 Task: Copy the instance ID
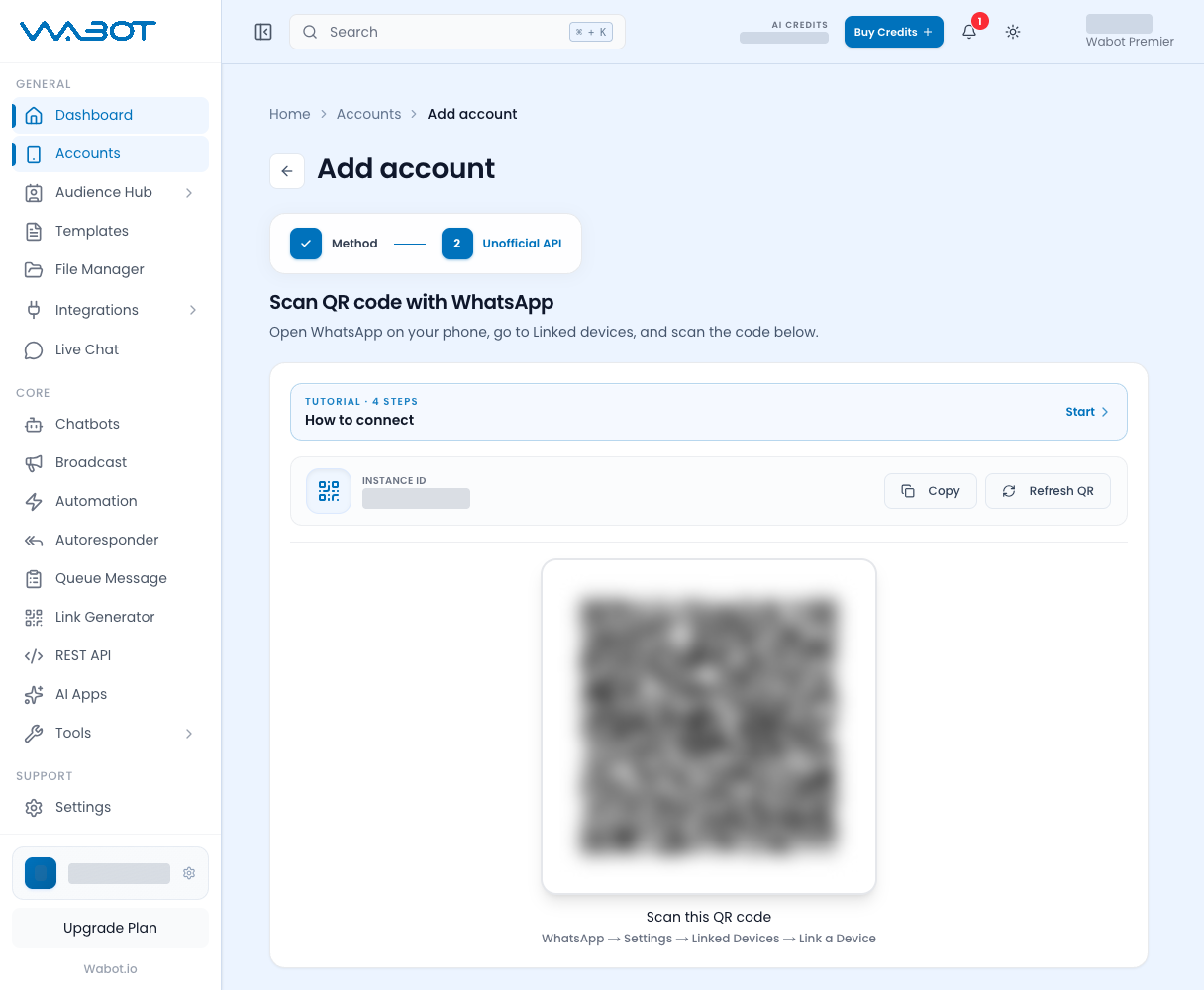pos(931,491)
